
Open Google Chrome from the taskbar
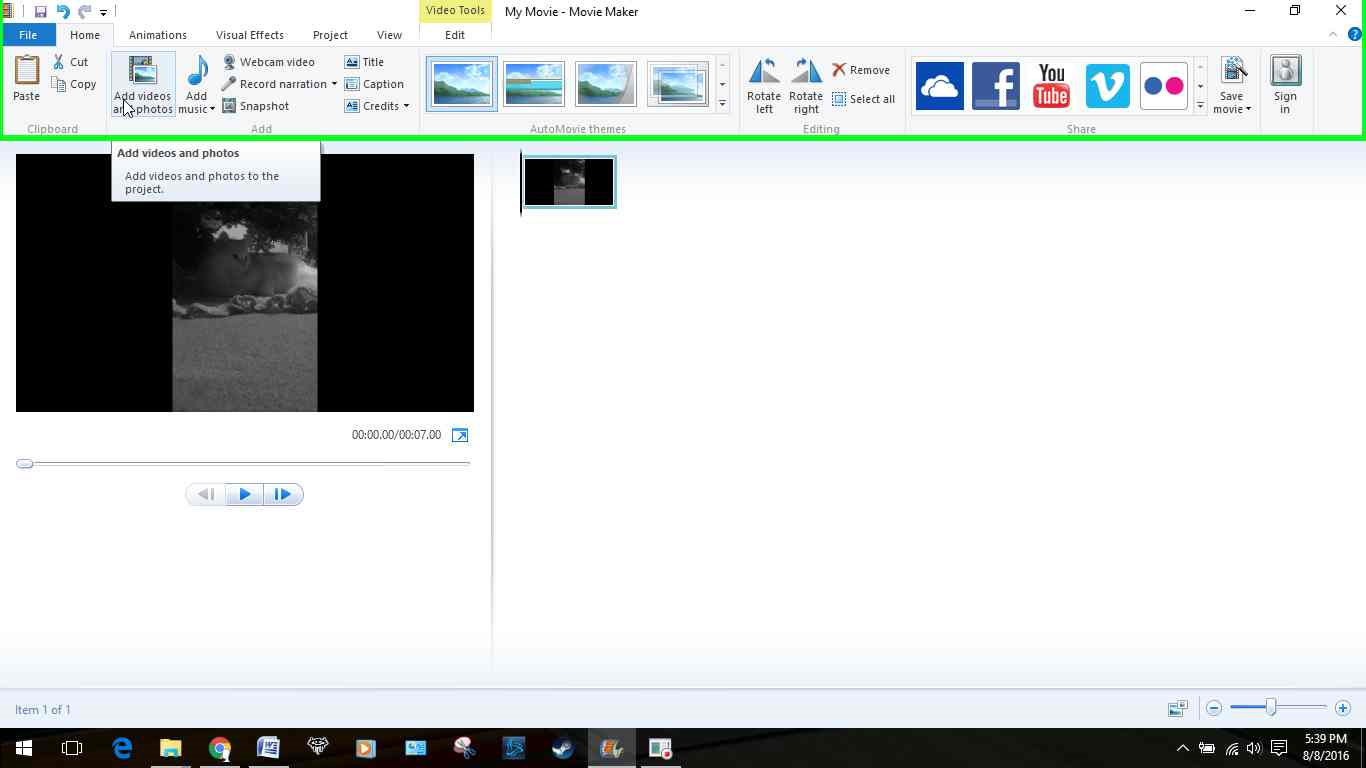click(220, 748)
